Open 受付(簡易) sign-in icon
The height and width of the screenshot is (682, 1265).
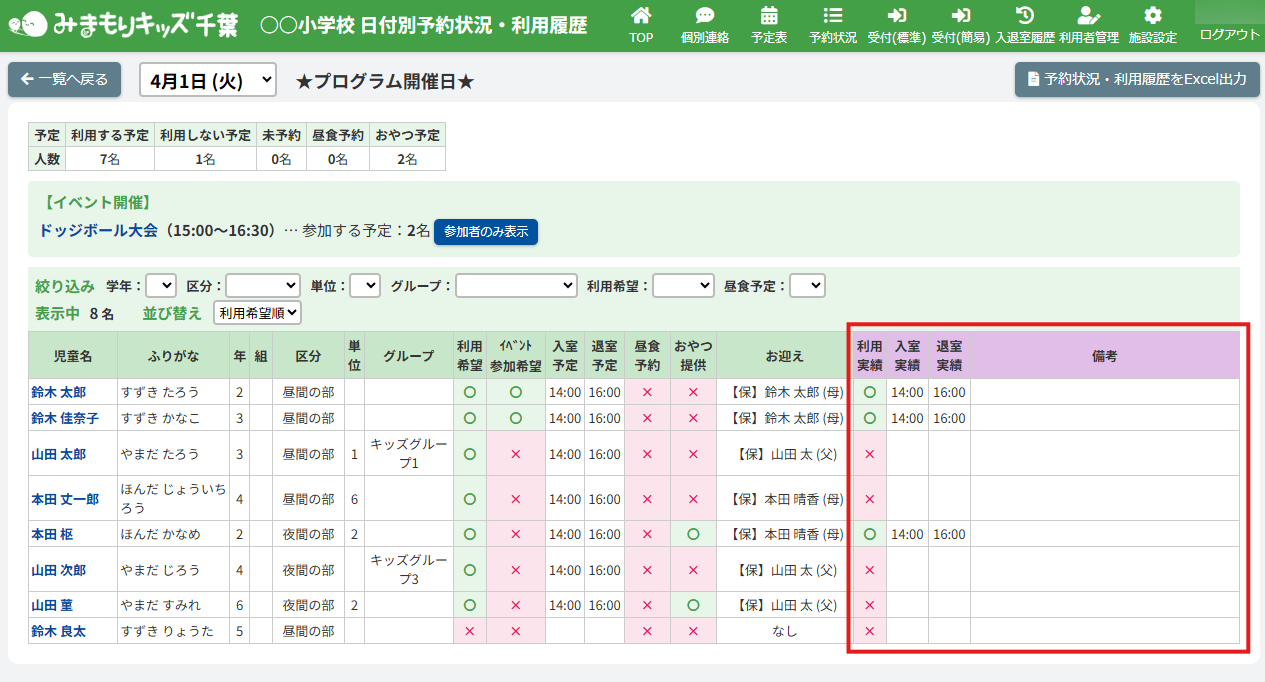[961, 16]
